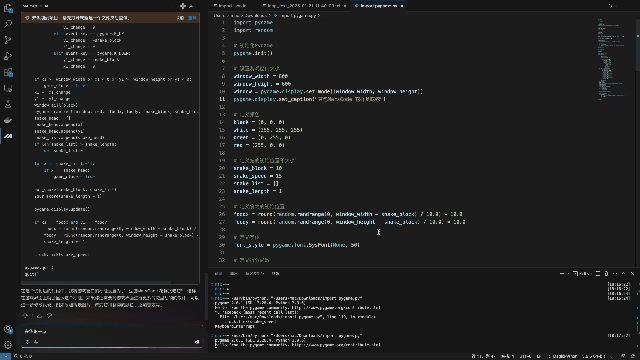Open the Docker whale icon view

[x=8, y=120]
